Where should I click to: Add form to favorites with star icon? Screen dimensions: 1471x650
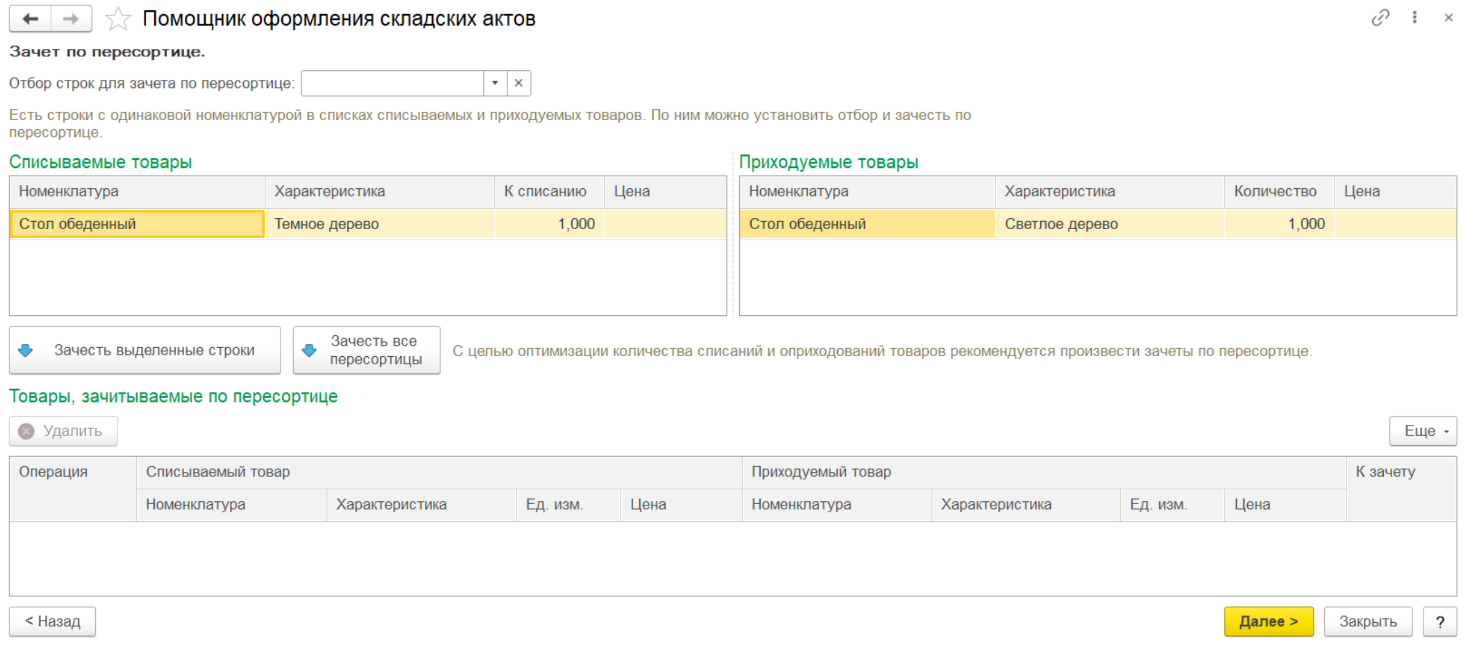point(118,18)
